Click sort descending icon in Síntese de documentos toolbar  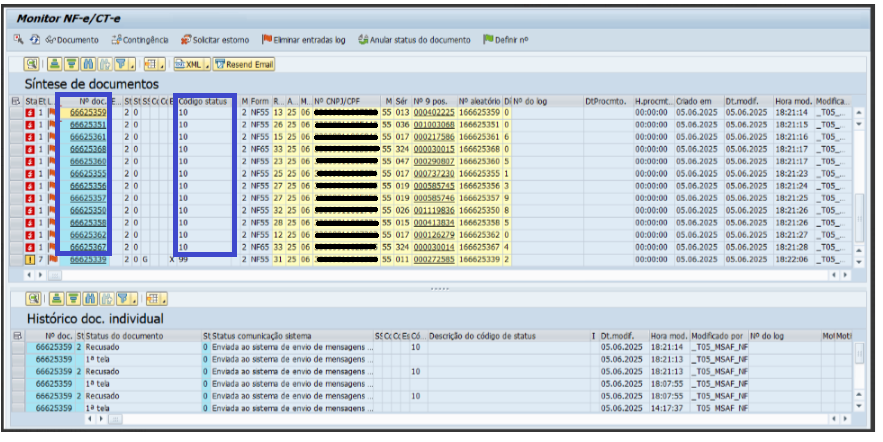pos(71,64)
